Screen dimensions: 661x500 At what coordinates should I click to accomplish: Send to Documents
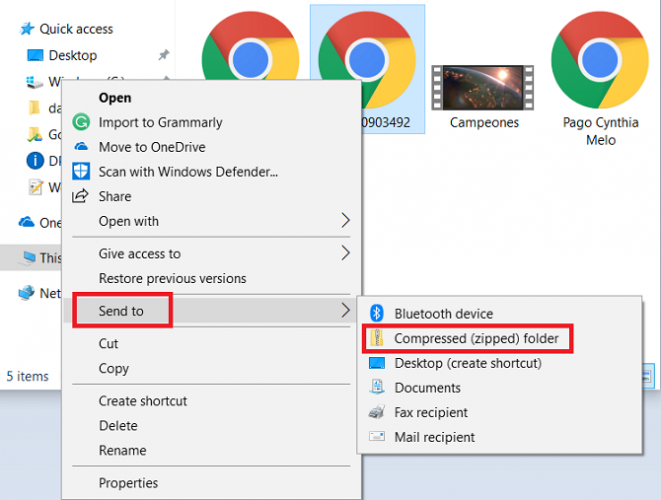click(500, 387)
